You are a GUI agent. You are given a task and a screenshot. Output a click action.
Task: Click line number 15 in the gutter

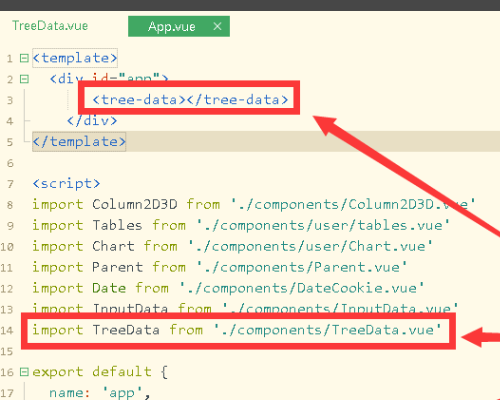pos(7,351)
